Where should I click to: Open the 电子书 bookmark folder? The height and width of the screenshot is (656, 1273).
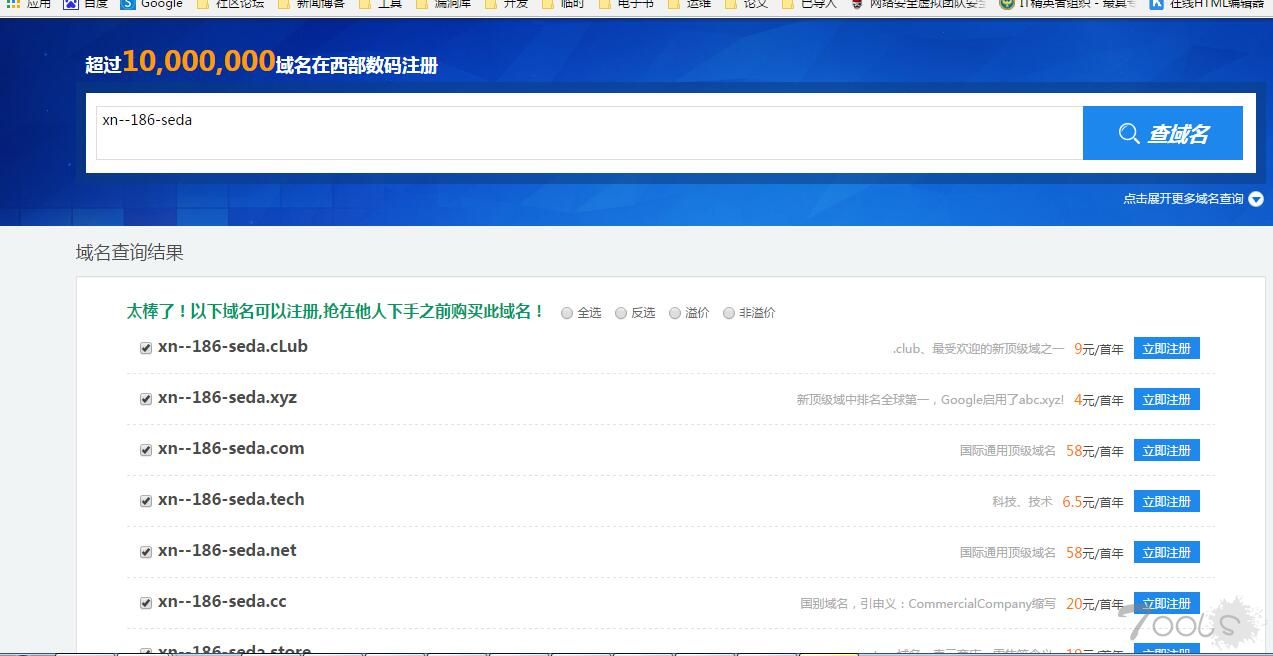625,4
